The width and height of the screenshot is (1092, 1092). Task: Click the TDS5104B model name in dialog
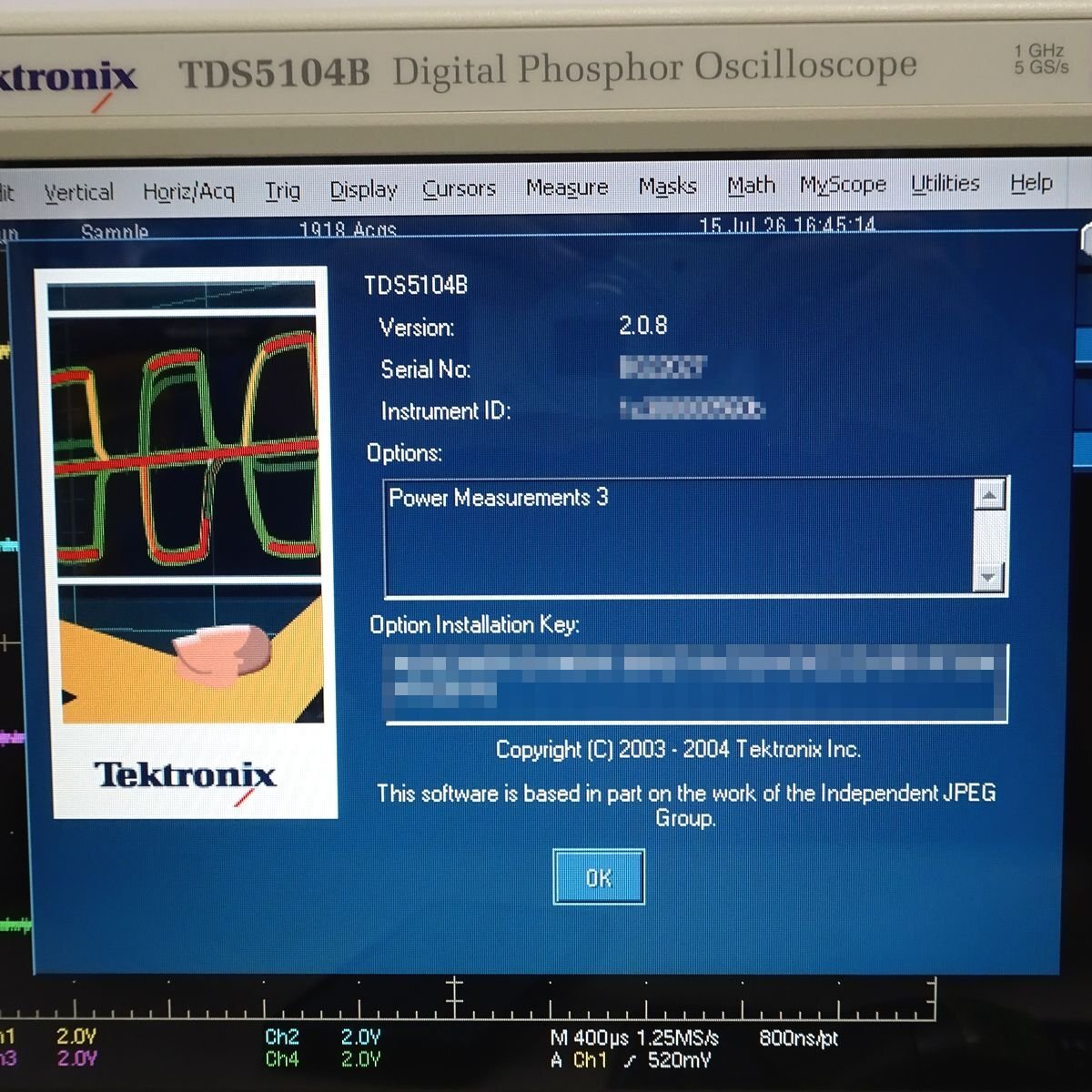coord(416,286)
